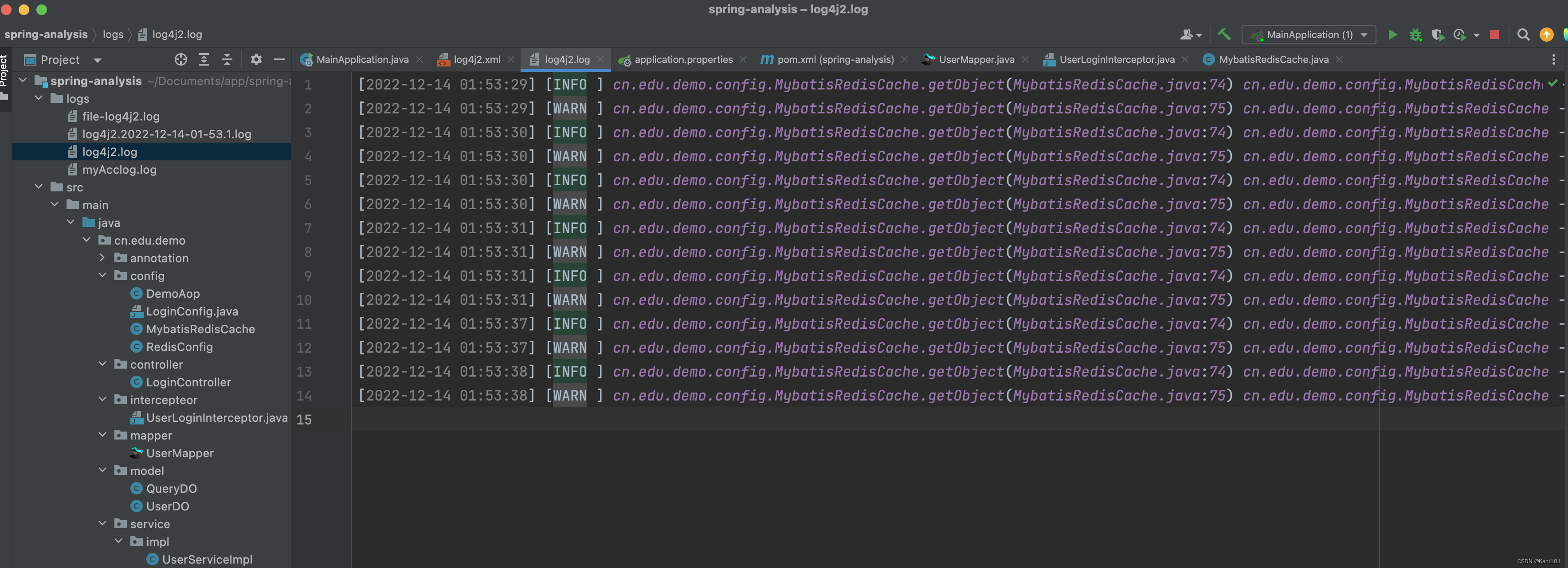Viewport: 1568px width, 568px height.
Task: Run the MainApplication configuration
Action: pos(1393,35)
